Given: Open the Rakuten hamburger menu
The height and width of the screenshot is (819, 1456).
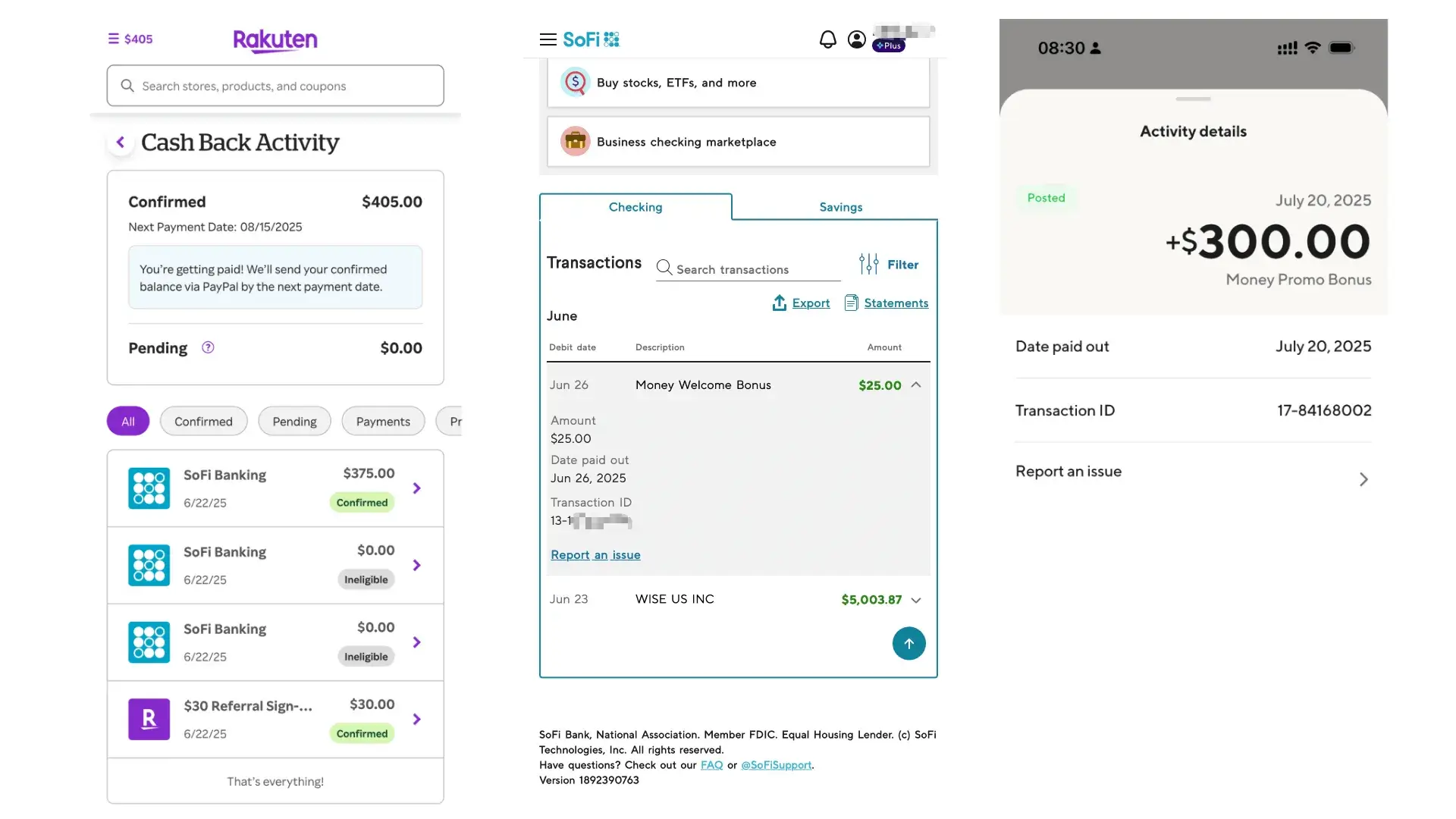Looking at the screenshot, I should 114,39.
